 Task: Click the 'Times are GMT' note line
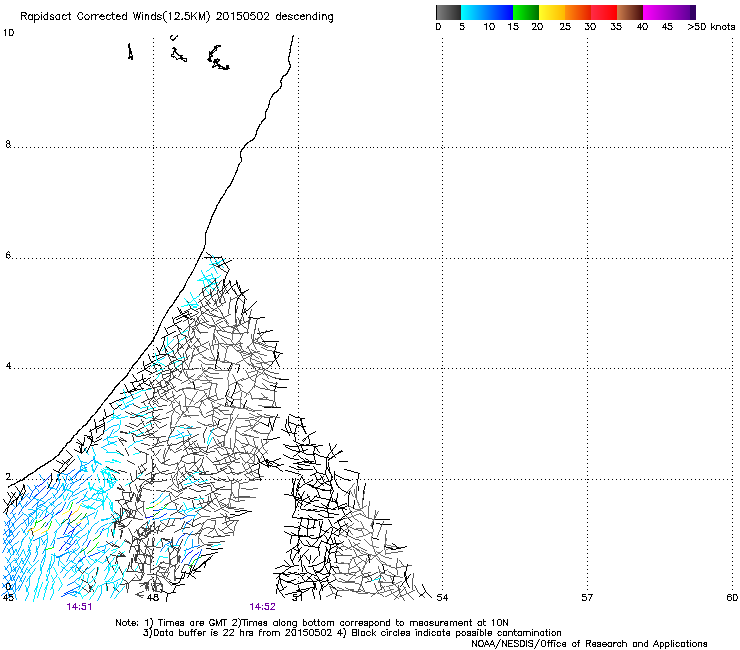[312, 623]
